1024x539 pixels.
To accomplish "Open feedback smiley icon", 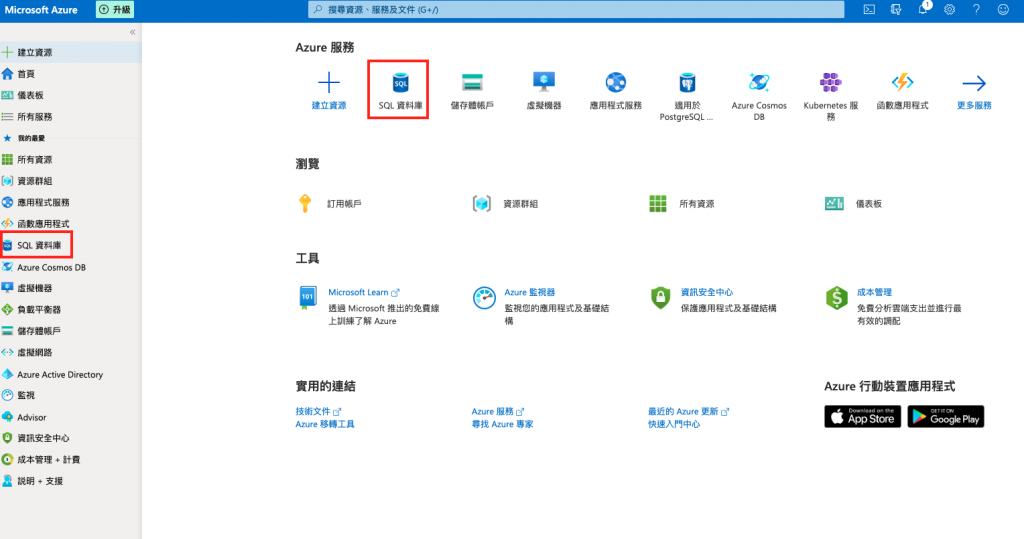I will pyautogui.click(x=1003, y=10).
